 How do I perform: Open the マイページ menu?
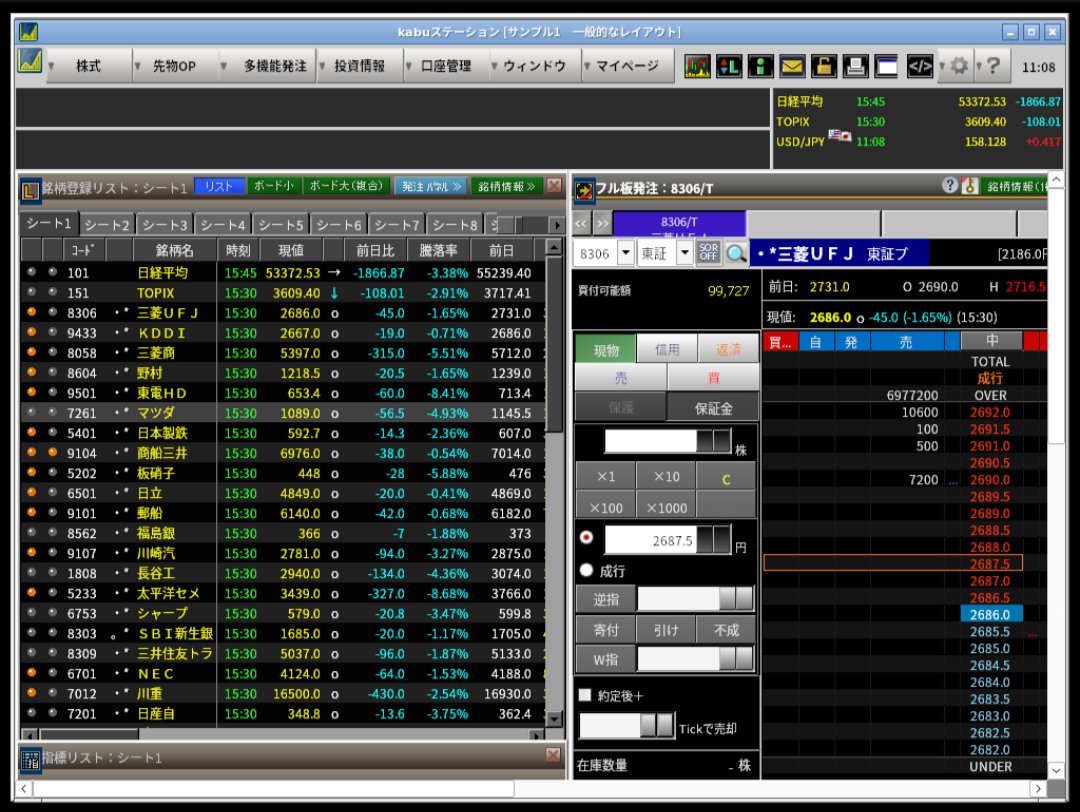click(x=627, y=66)
